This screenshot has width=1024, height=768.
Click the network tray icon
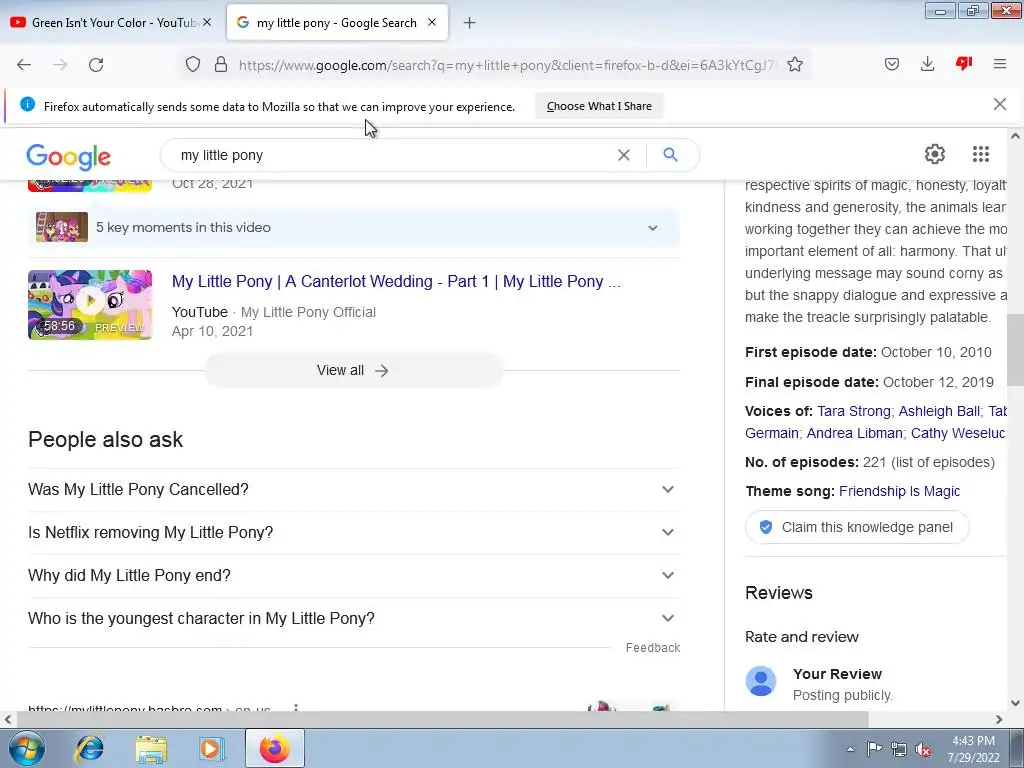(x=899, y=749)
